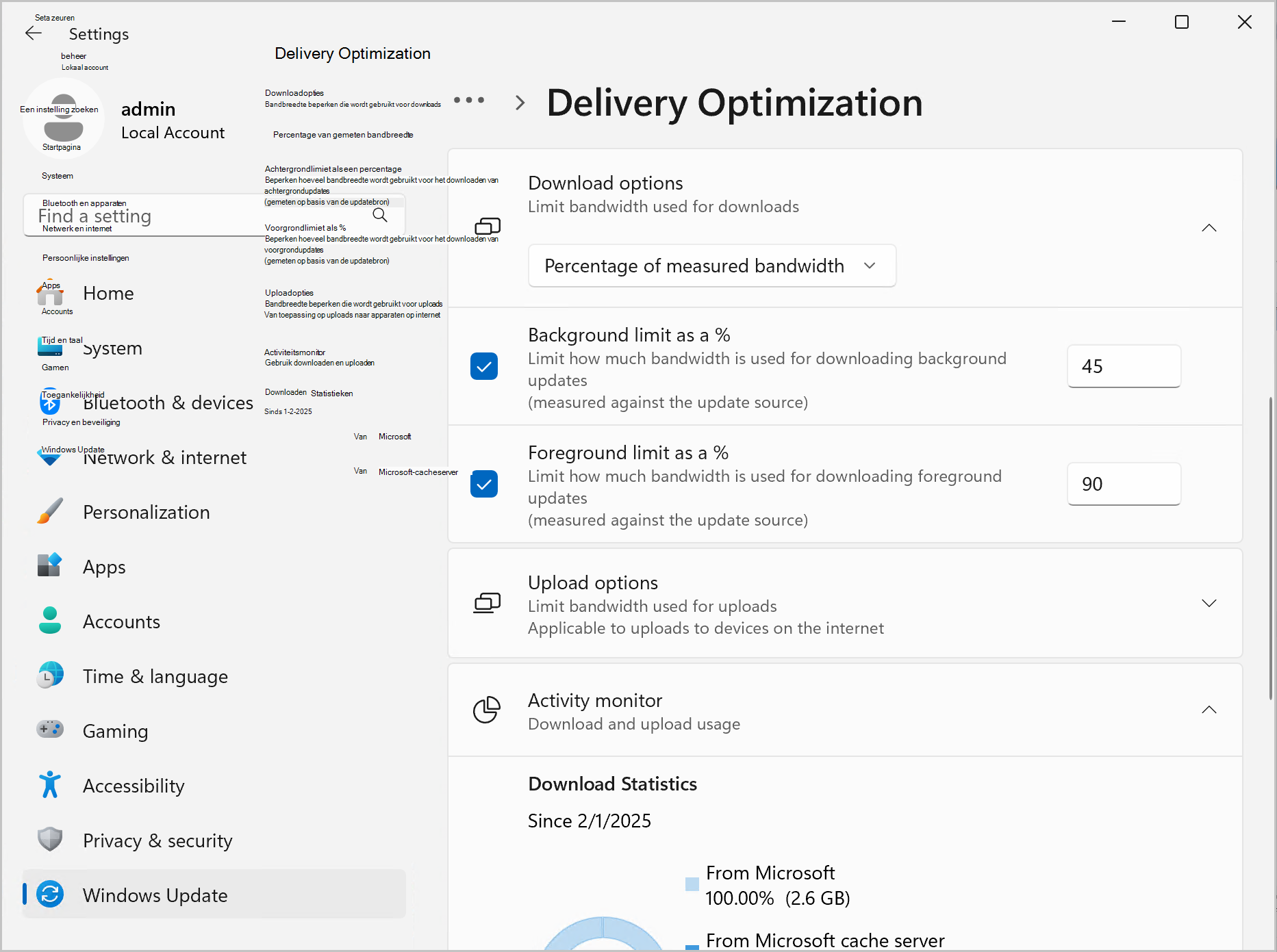Viewport: 1277px width, 952px height.
Task: Click the From Microsoft legend color swatch
Action: click(x=692, y=884)
